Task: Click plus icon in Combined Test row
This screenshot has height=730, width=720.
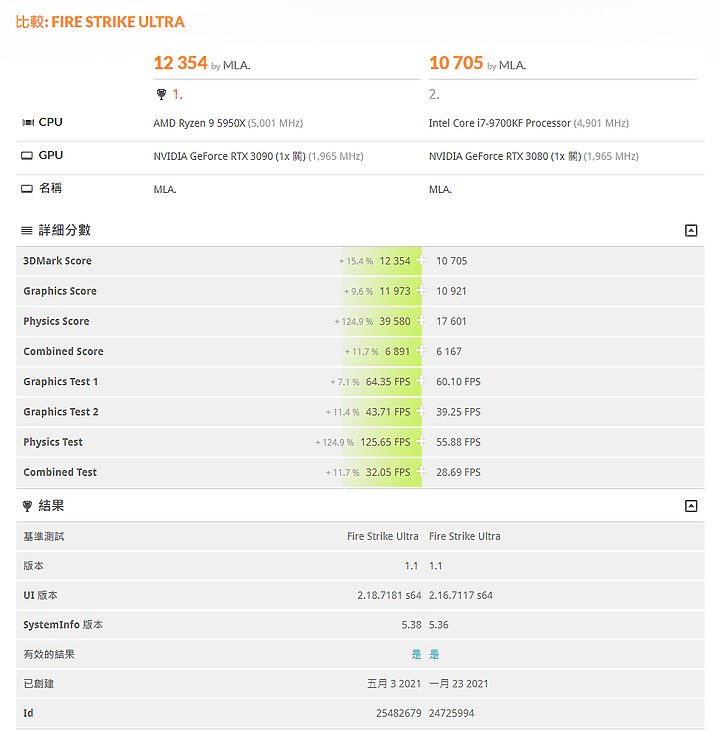Action: (x=421, y=472)
